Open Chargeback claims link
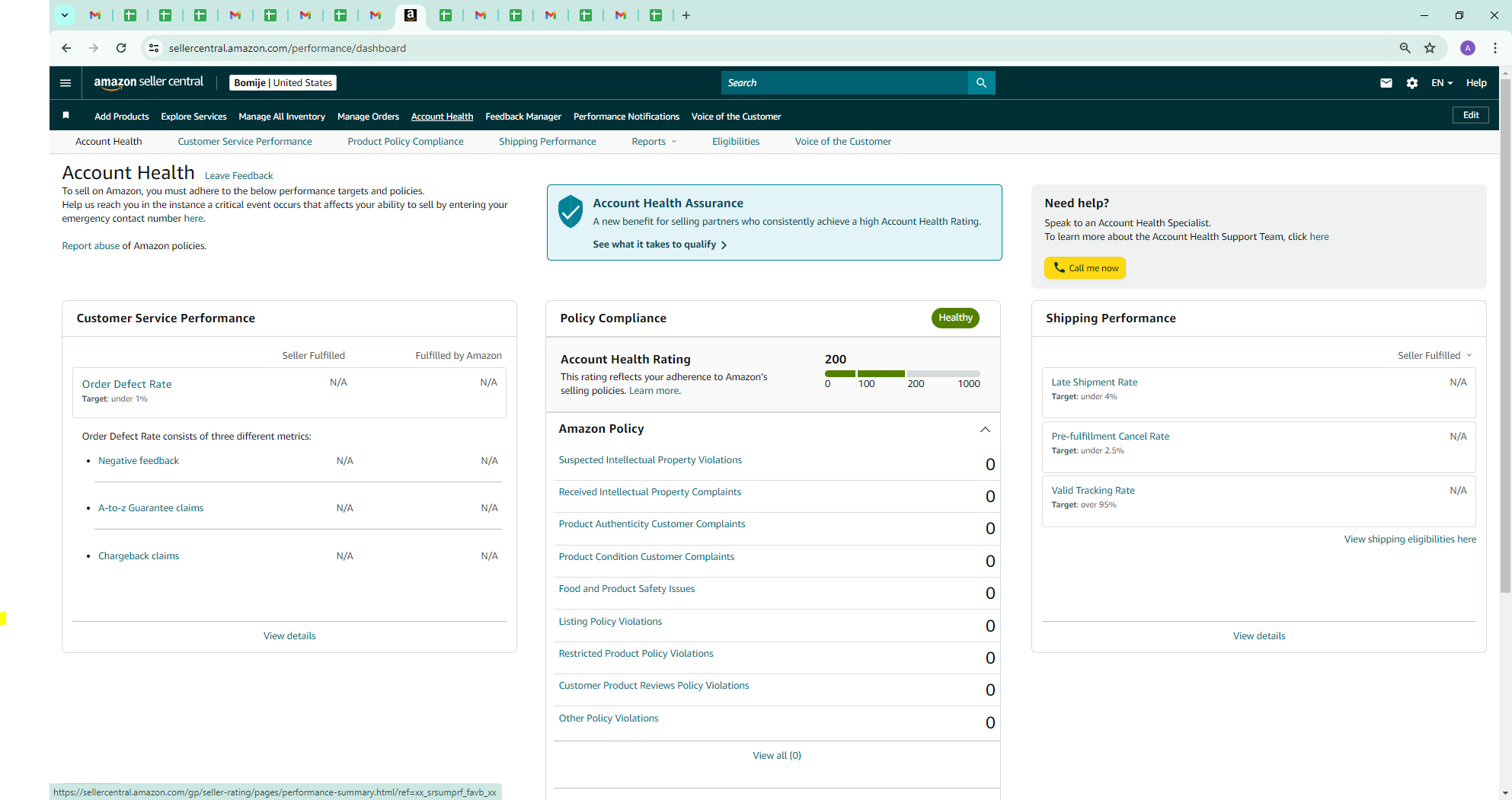 tap(139, 556)
